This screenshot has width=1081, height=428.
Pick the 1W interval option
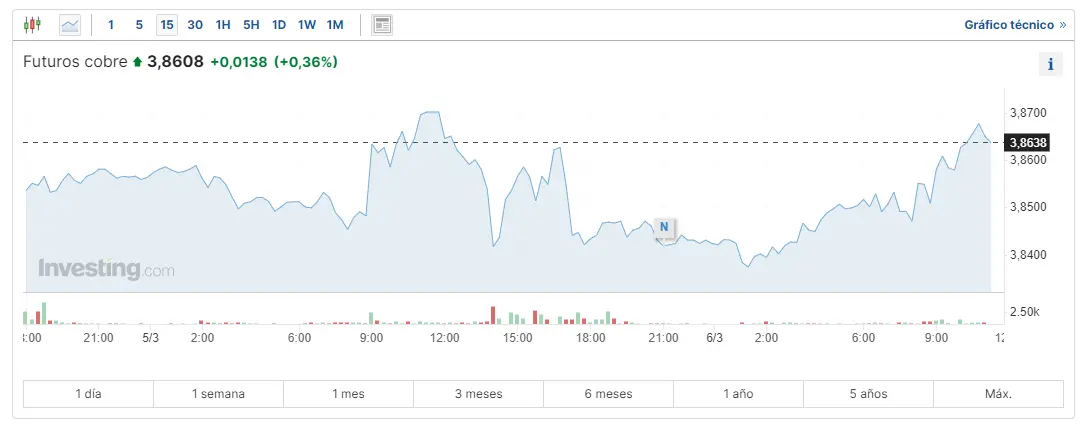click(306, 24)
